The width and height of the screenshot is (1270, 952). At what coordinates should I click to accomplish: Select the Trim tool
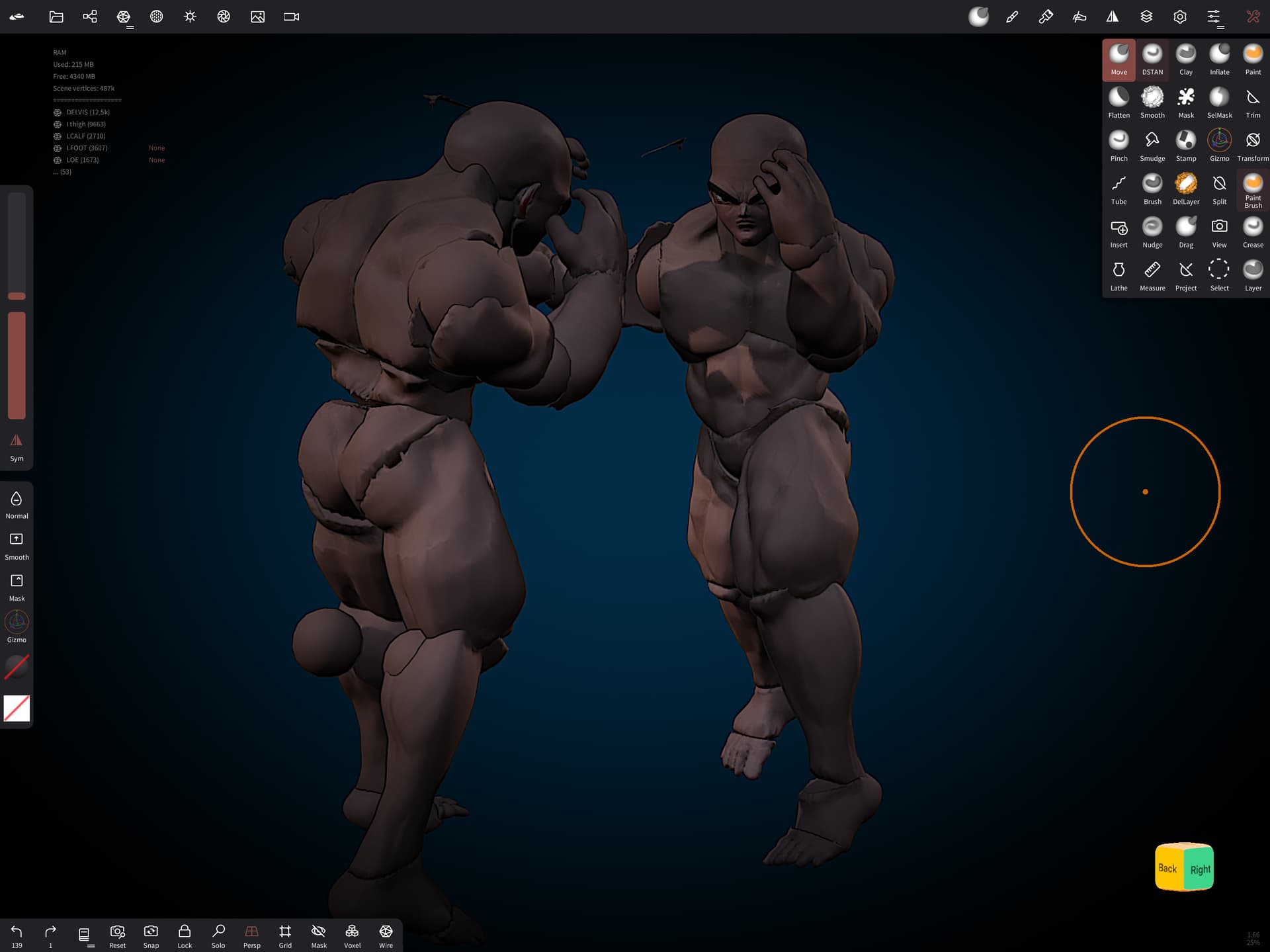1252,103
